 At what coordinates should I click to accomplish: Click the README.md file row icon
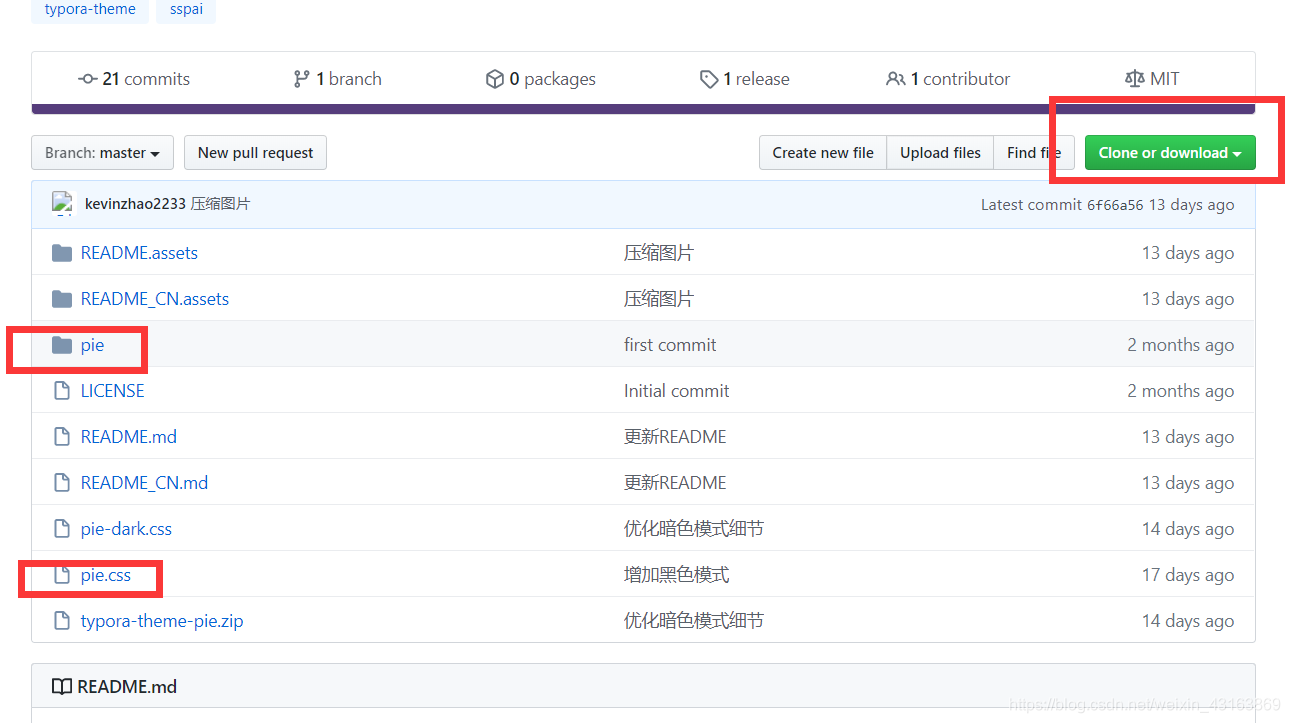62,437
